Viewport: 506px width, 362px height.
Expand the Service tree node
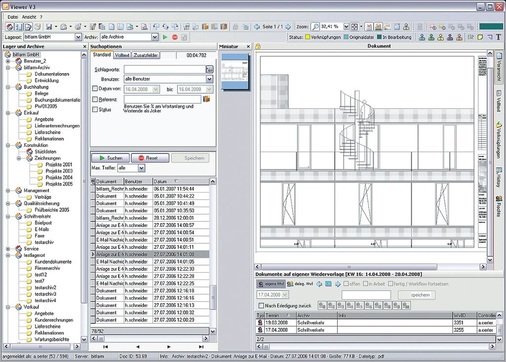click(8, 249)
